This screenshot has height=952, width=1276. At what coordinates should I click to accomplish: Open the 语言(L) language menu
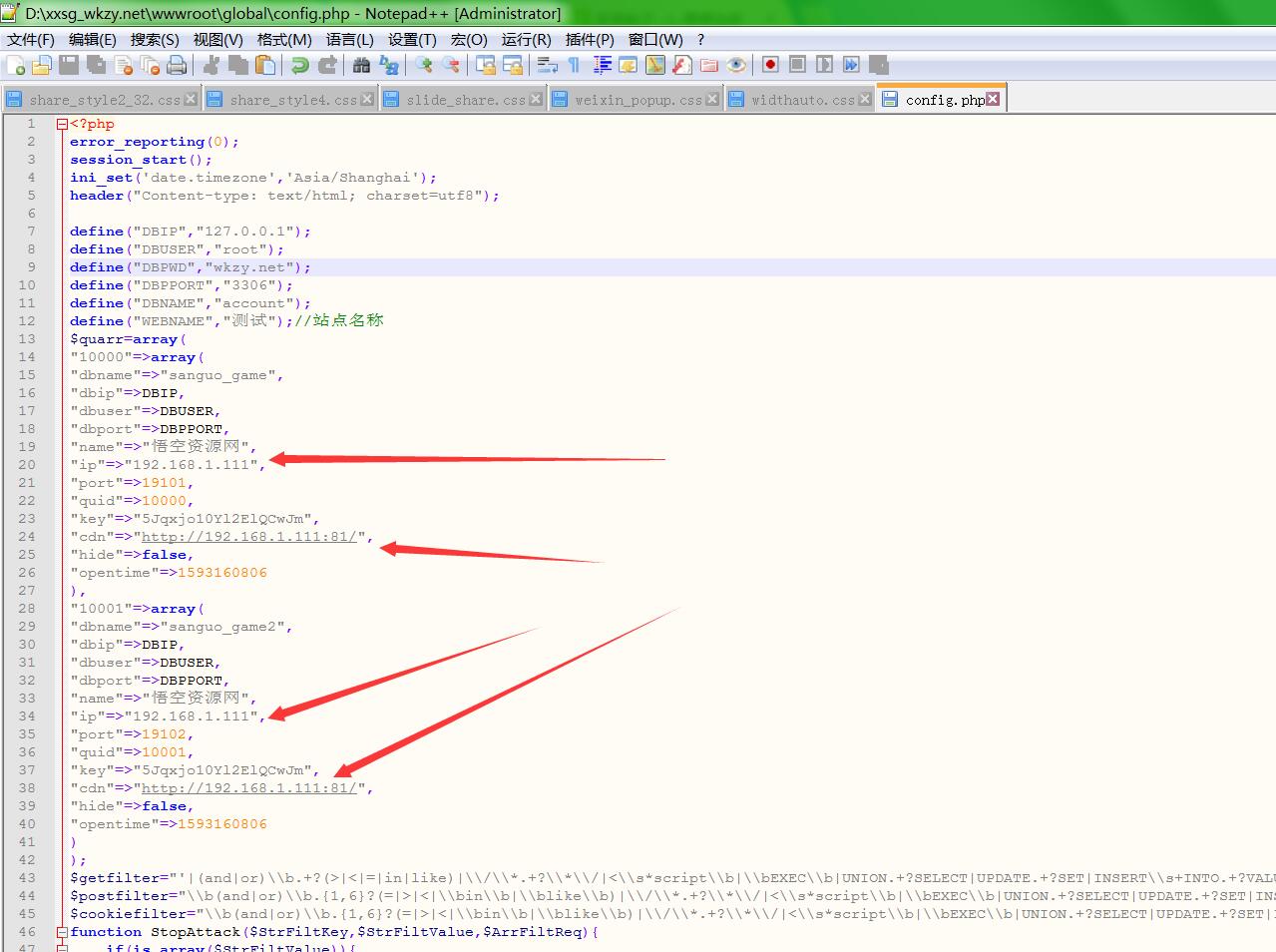(349, 40)
